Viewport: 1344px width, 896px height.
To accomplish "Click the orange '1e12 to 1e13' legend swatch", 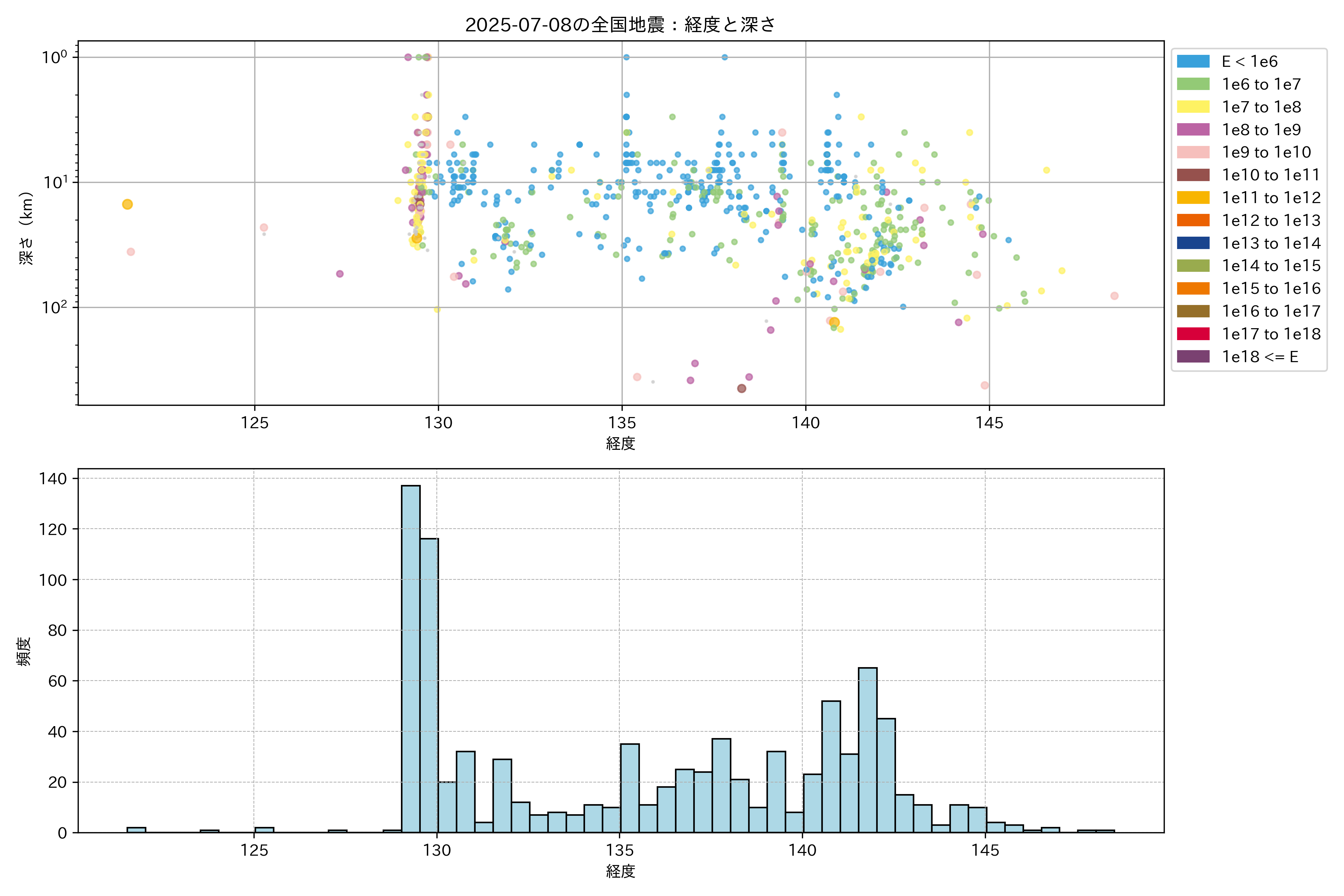I will (x=1192, y=220).
